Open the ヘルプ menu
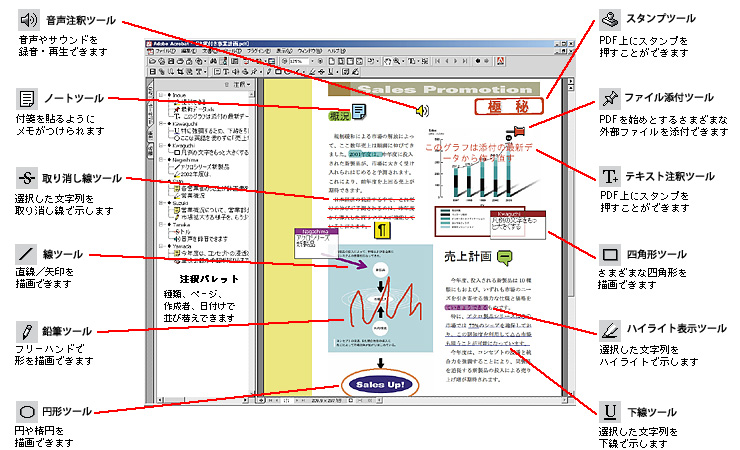 pos(336,51)
